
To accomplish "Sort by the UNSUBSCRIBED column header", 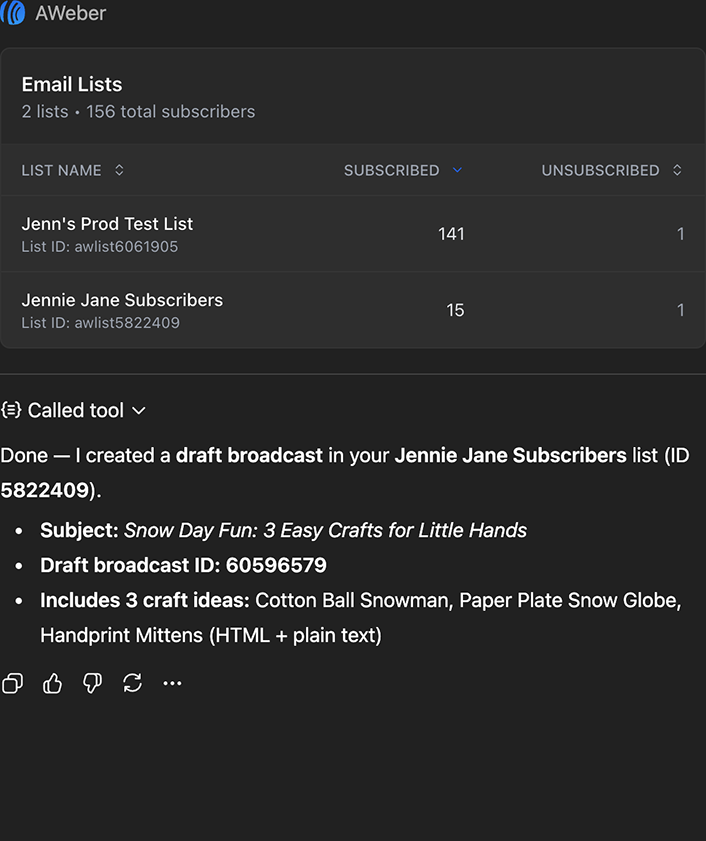I will [x=600, y=170].
